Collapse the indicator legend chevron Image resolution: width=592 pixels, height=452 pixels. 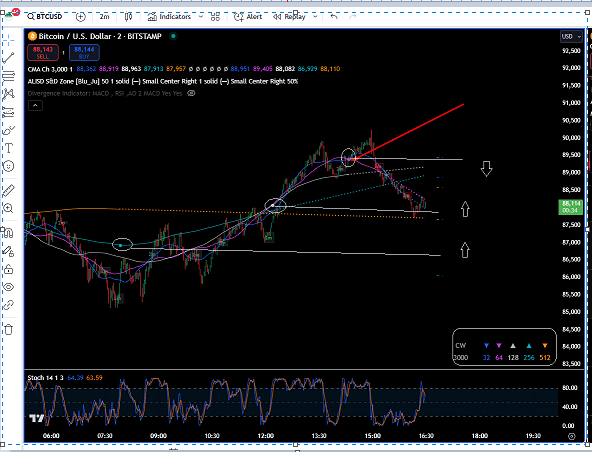(x=35, y=106)
